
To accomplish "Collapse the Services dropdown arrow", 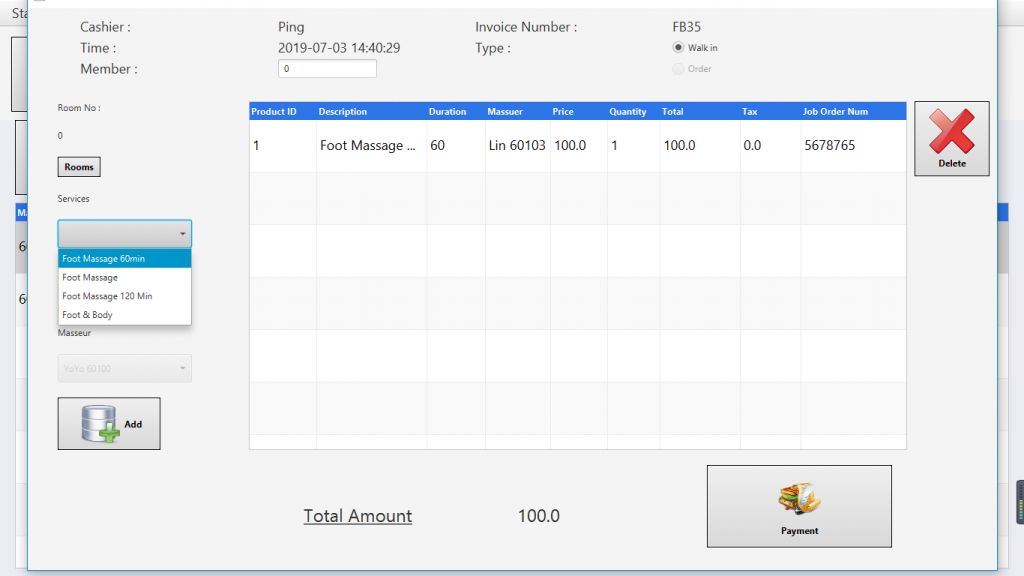I will [x=182, y=234].
